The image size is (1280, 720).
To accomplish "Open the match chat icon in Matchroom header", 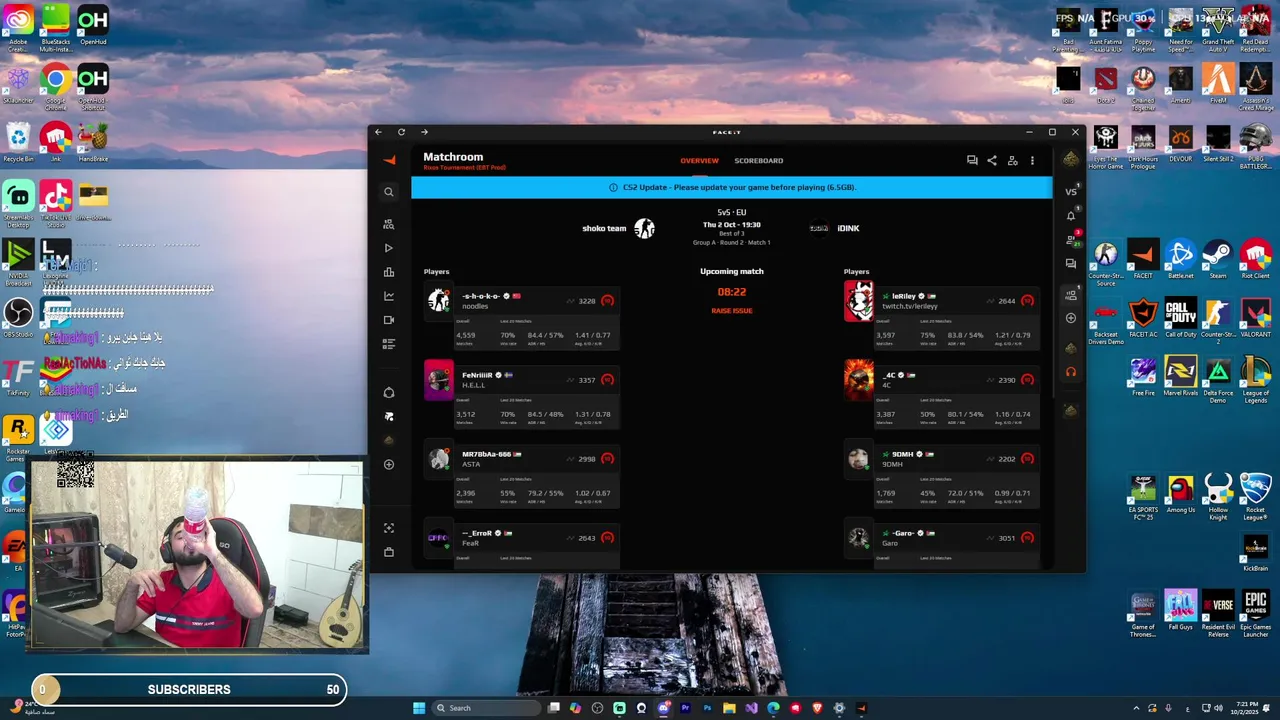I will coord(971,160).
